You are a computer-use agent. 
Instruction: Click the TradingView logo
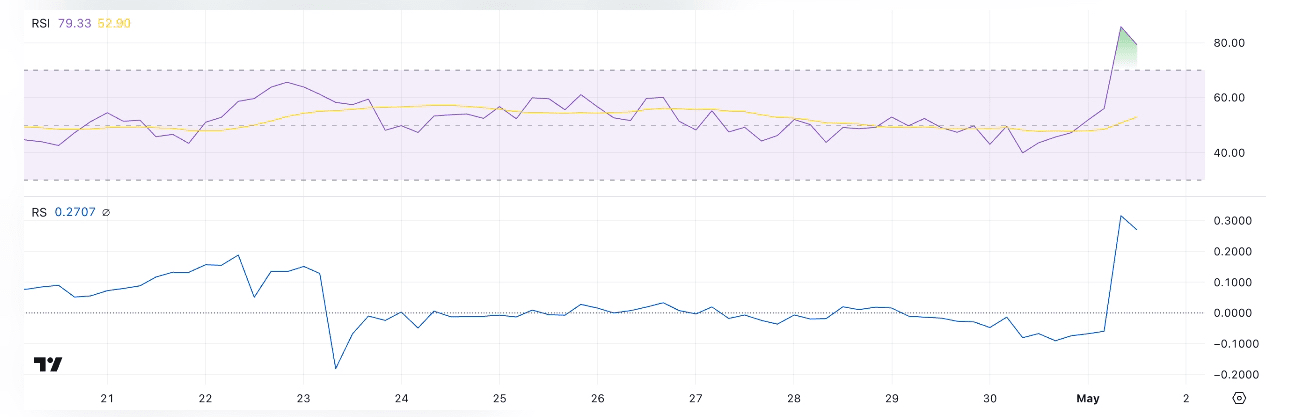tap(48, 364)
